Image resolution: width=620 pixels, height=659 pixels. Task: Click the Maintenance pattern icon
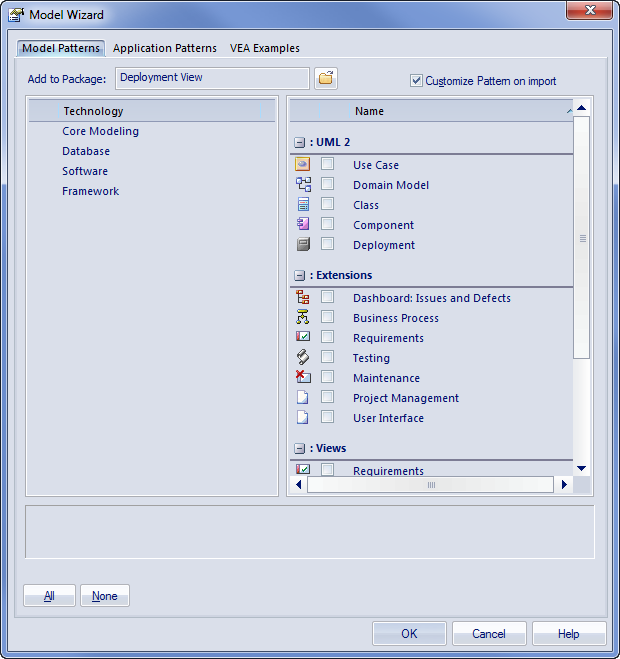(x=303, y=378)
